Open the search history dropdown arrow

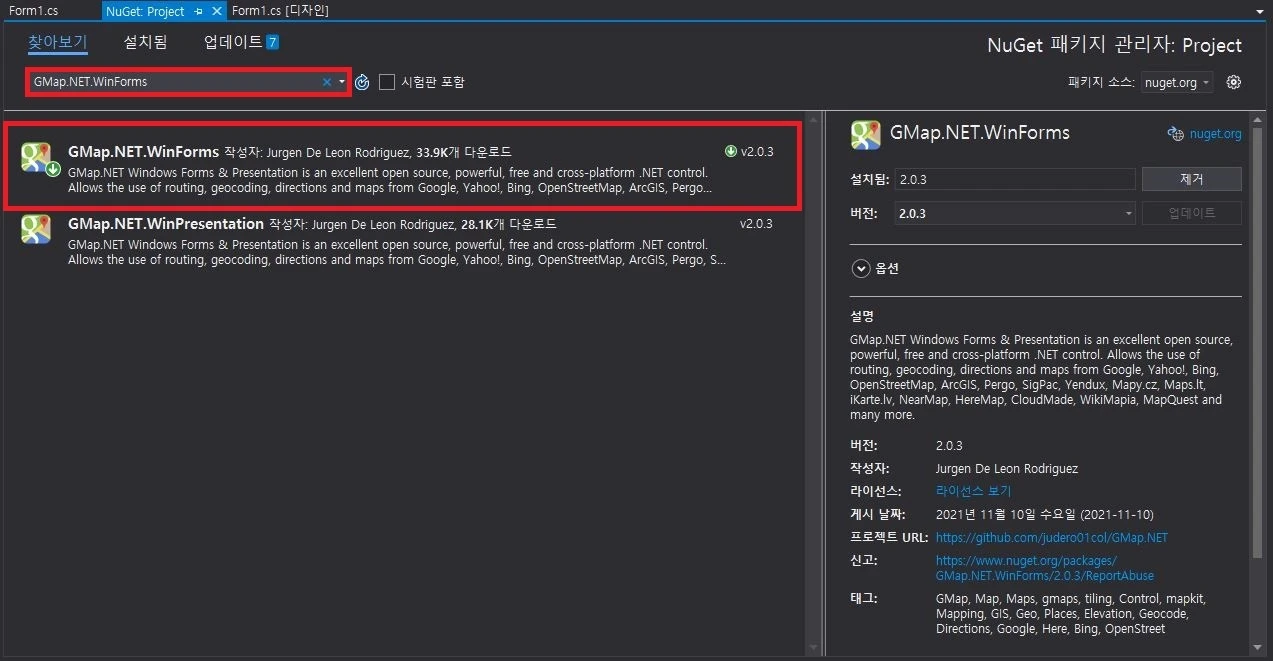tap(342, 82)
